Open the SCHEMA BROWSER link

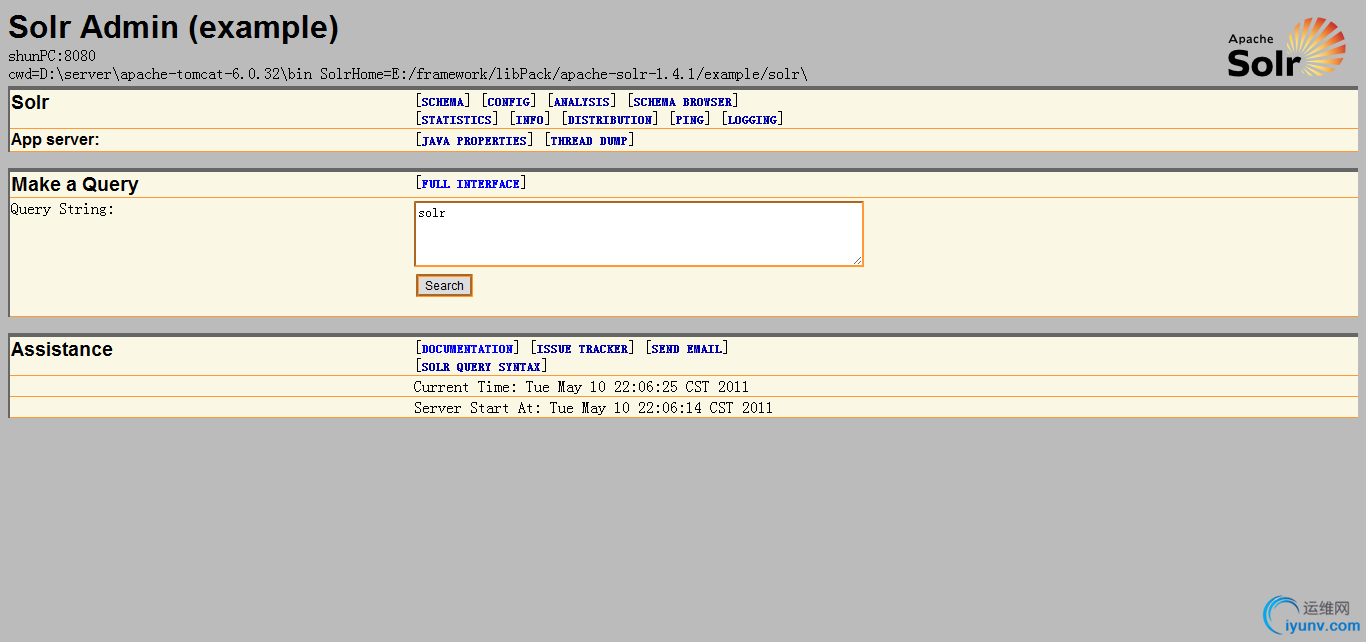(683, 102)
